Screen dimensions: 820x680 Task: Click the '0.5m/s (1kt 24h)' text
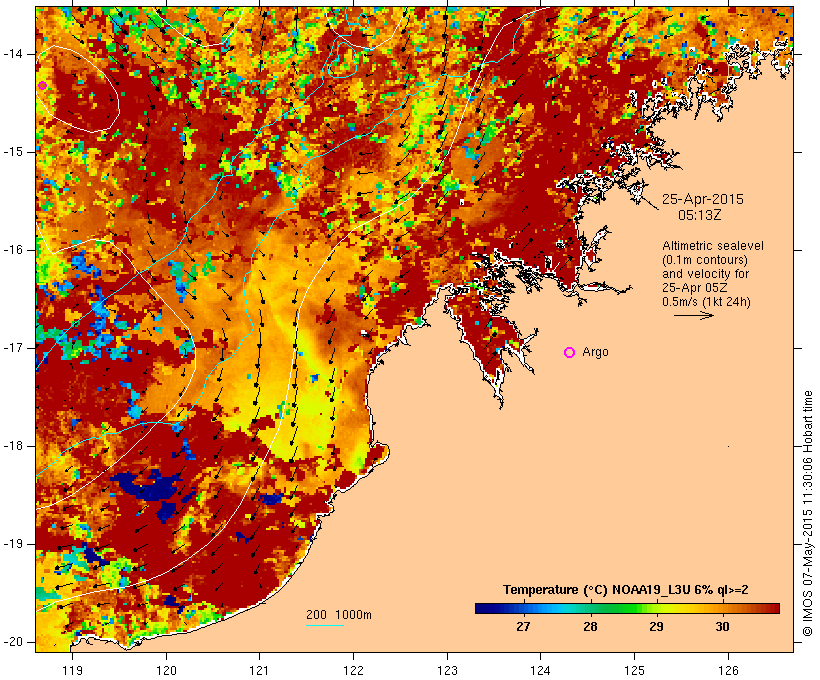tap(706, 302)
